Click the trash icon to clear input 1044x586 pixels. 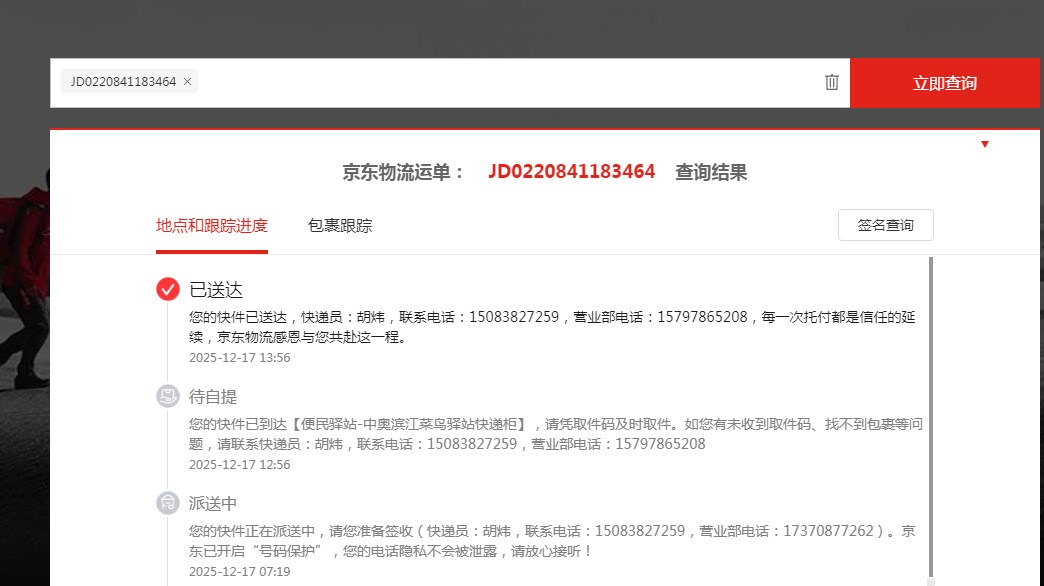831,83
